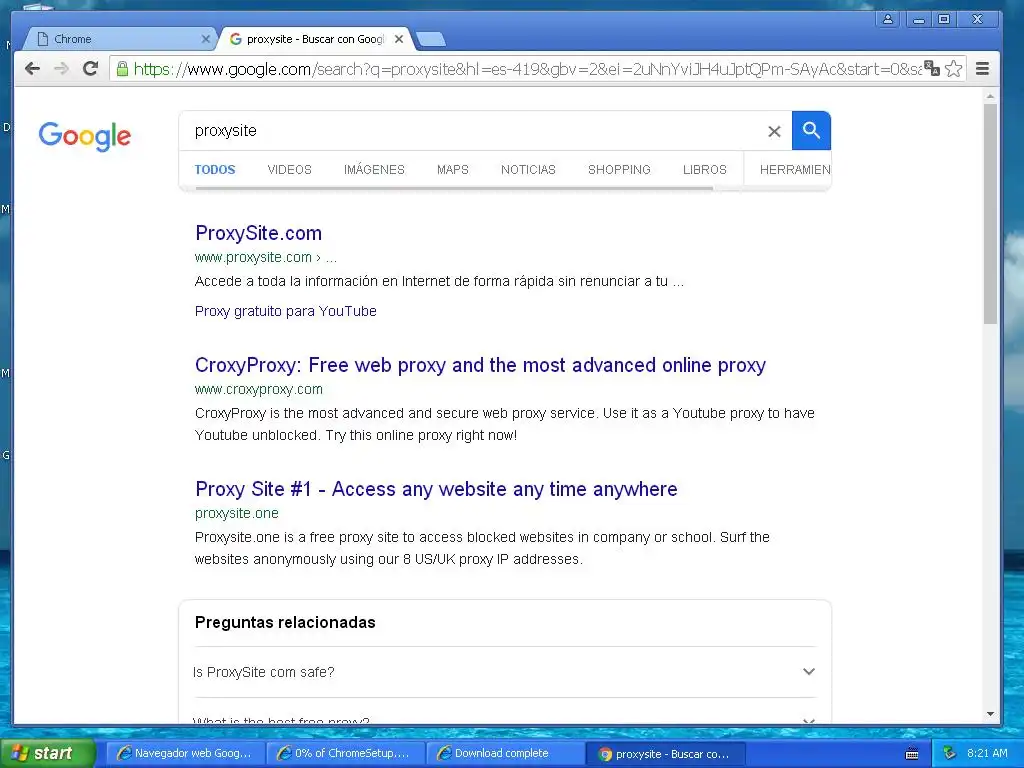Select the TODOS search filter

tap(215, 170)
